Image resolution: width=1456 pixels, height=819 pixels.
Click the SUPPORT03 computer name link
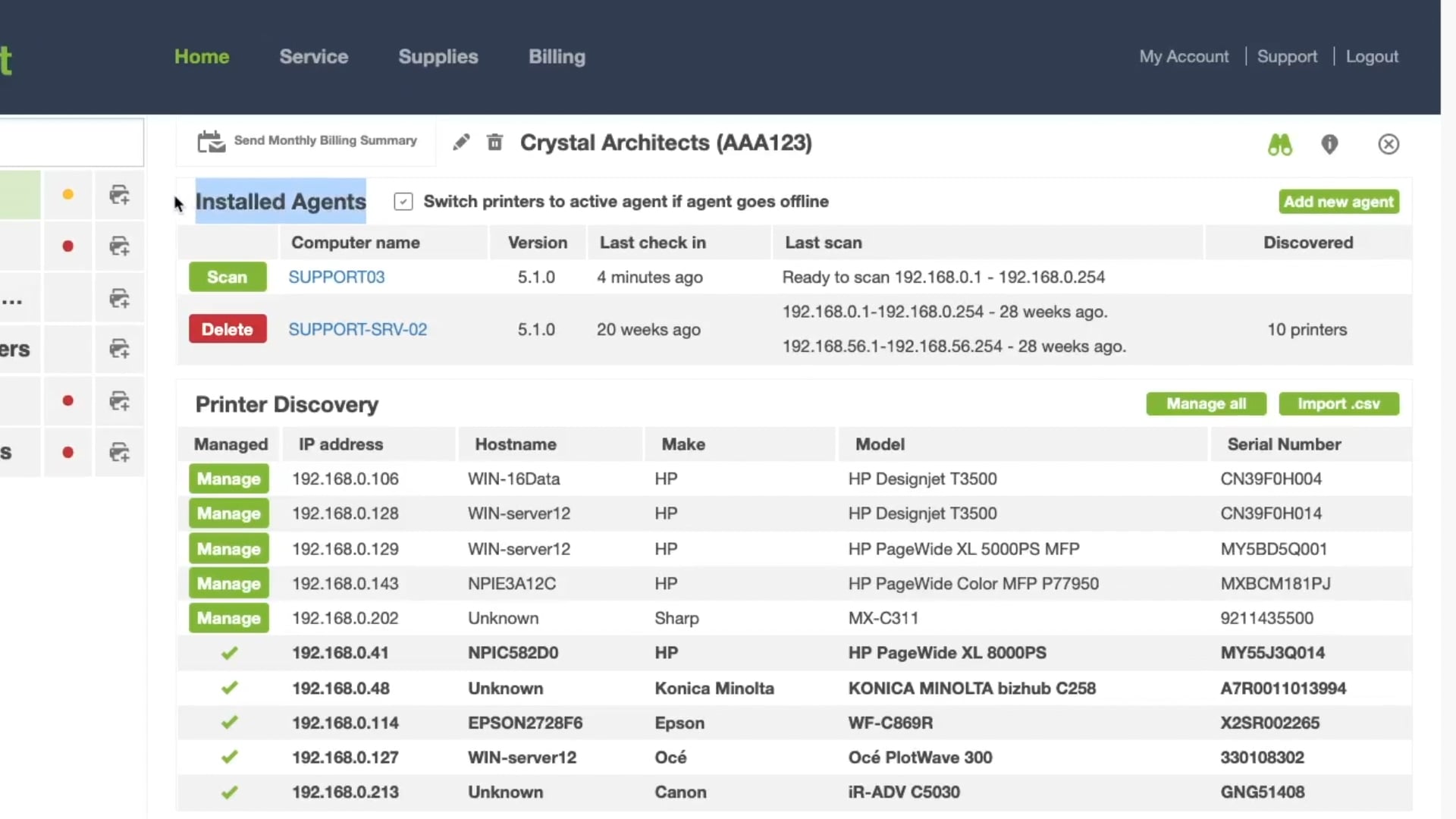click(x=336, y=277)
